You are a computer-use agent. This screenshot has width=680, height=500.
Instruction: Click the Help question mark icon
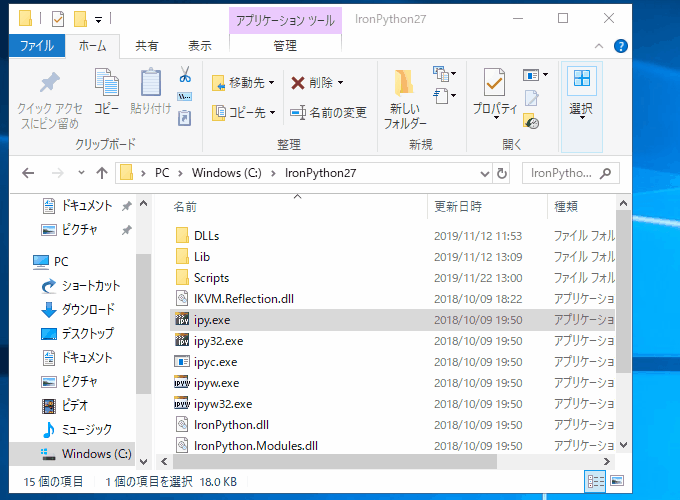coord(621,46)
